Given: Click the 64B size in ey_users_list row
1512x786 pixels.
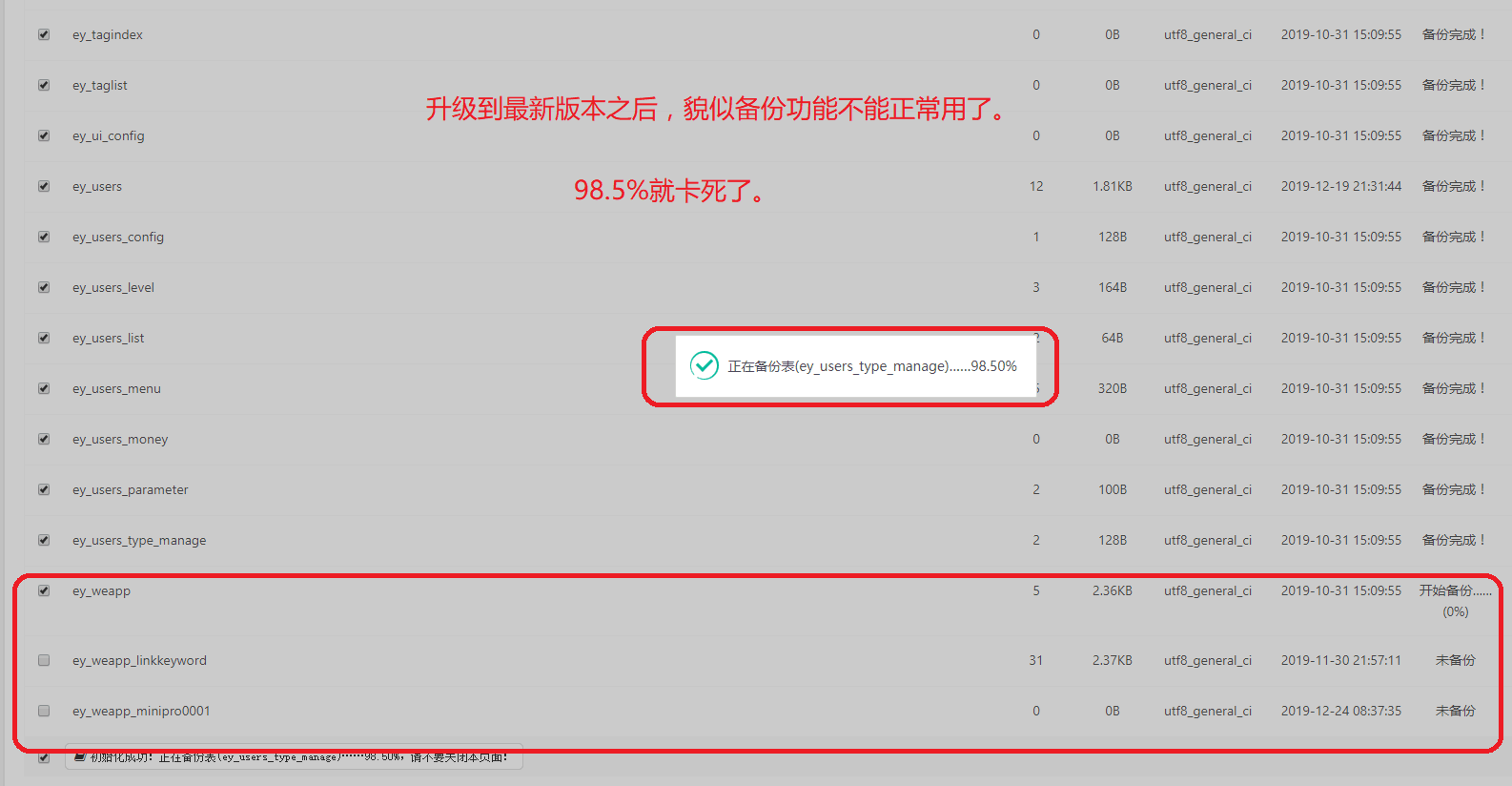Looking at the screenshot, I should pos(1113,338).
